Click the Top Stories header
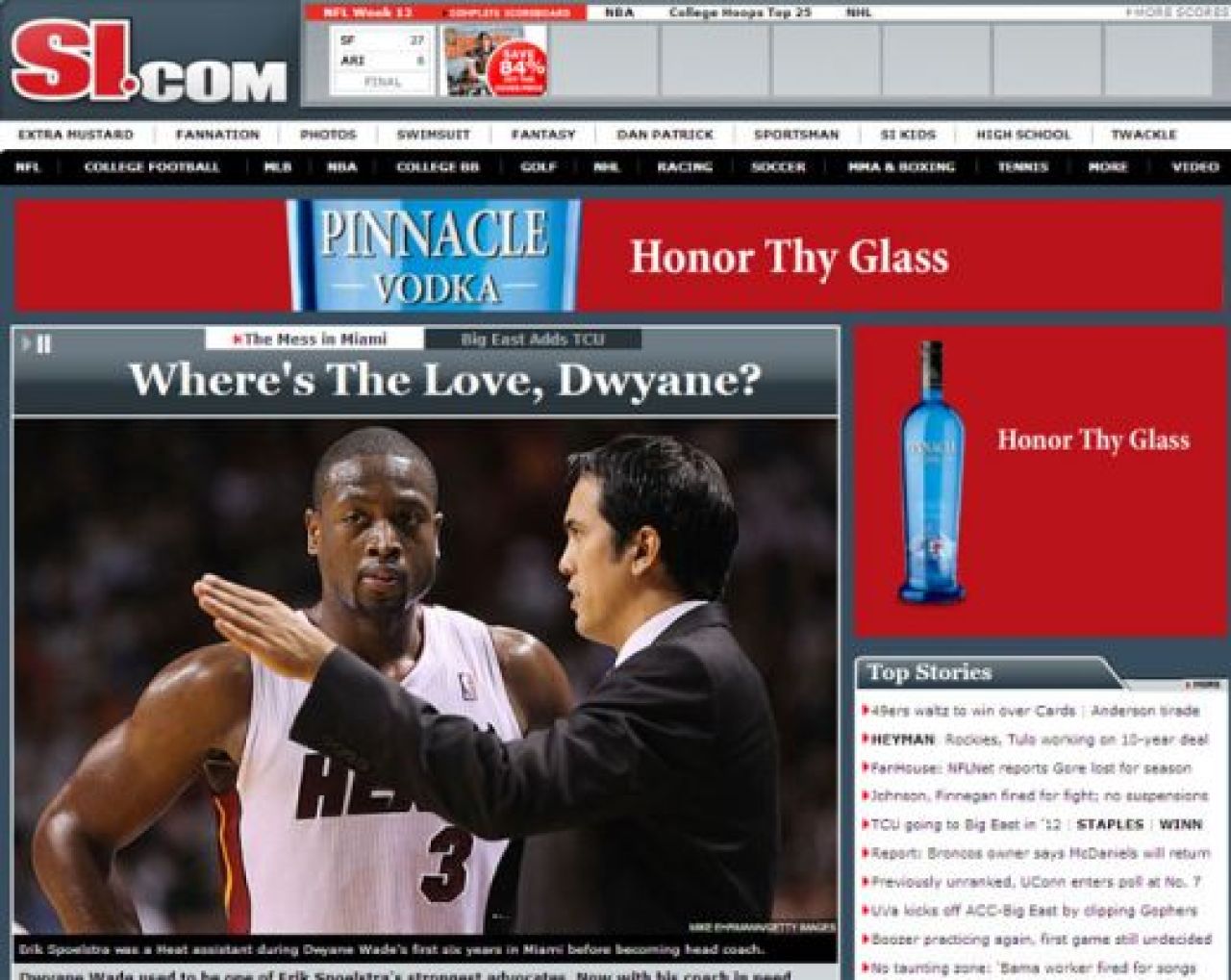1231x980 pixels. click(929, 672)
